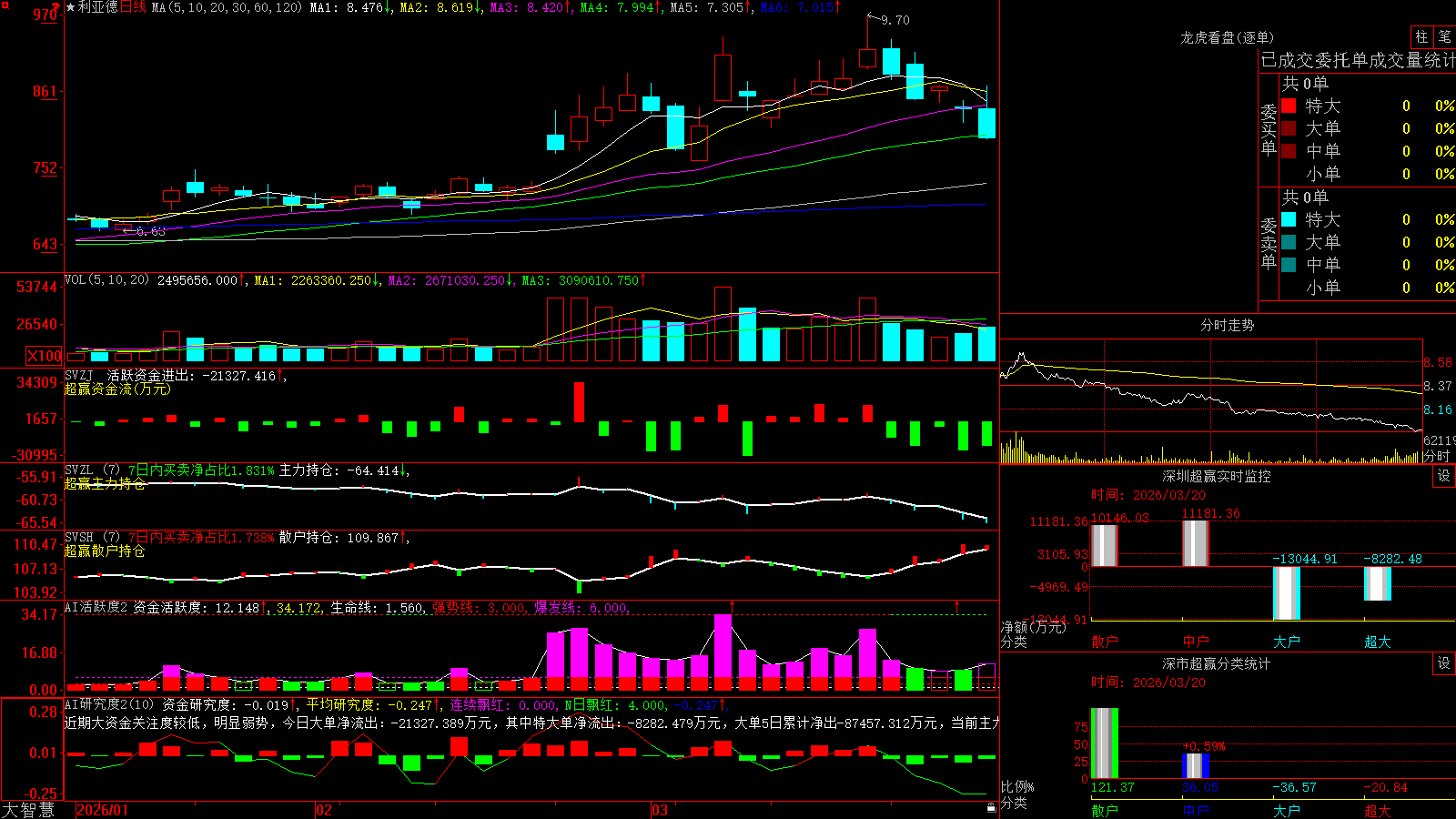The height and width of the screenshot is (819, 1456).
Task: Click the 散户 bar in 深圳超赢实时监控
Action: pyautogui.click(x=1104, y=545)
